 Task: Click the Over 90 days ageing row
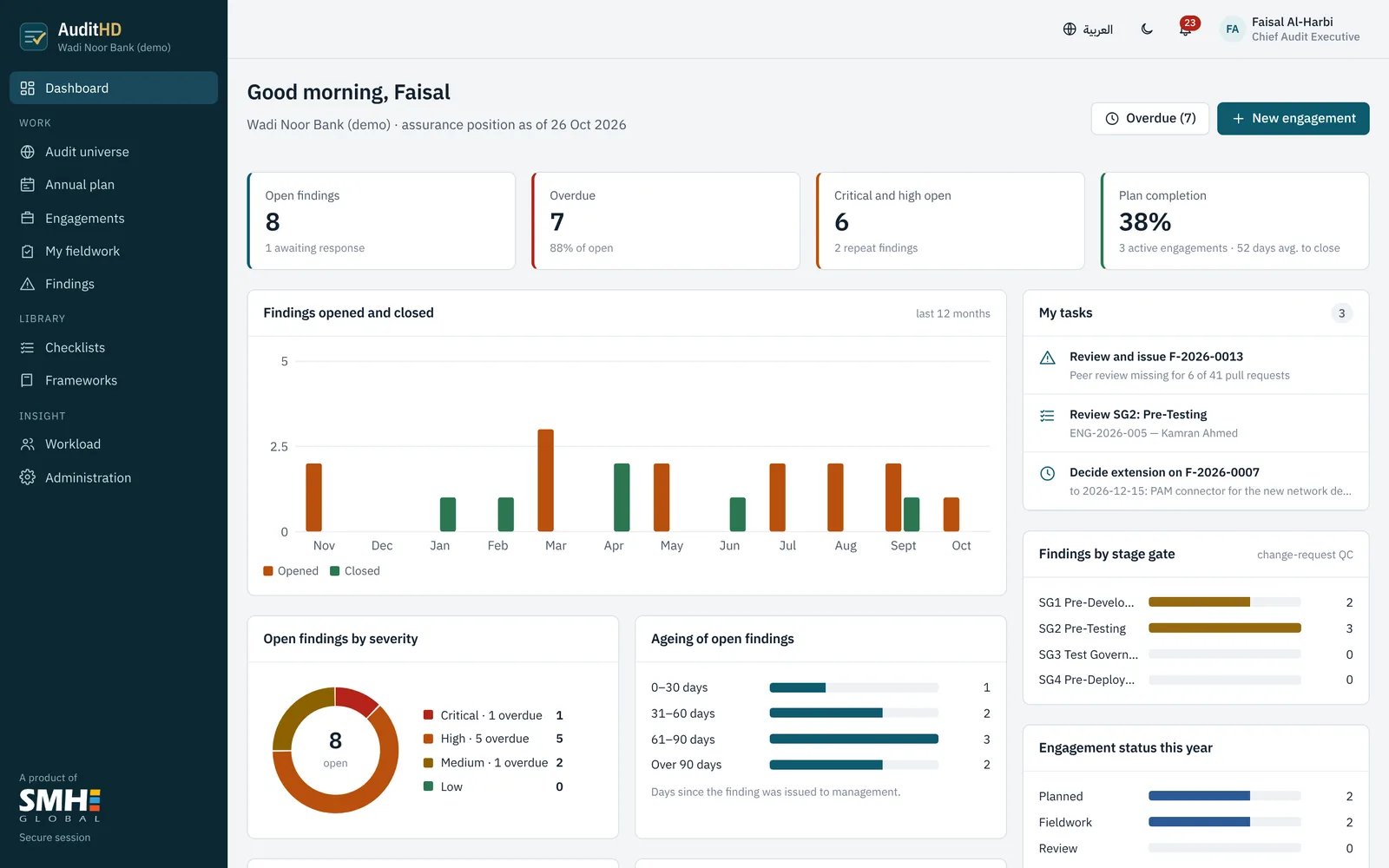pos(820,765)
